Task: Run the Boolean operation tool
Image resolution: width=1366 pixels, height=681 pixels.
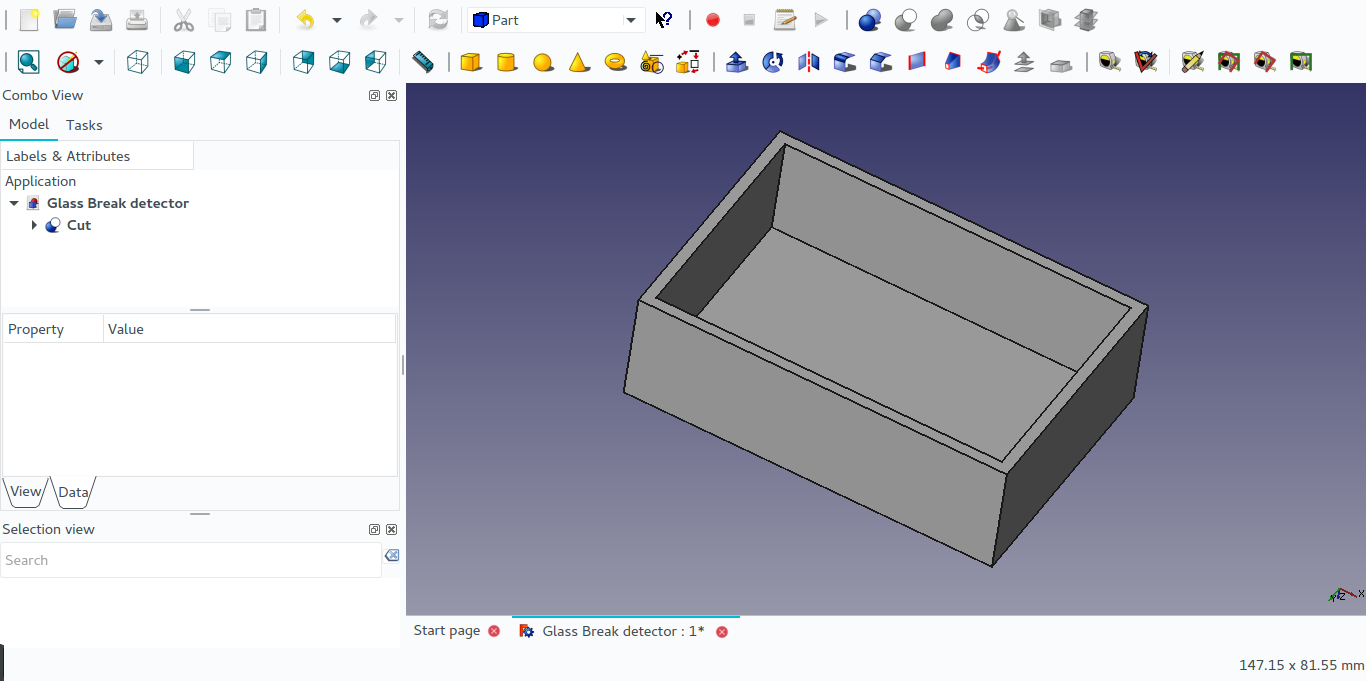Action: pyautogui.click(x=870, y=20)
